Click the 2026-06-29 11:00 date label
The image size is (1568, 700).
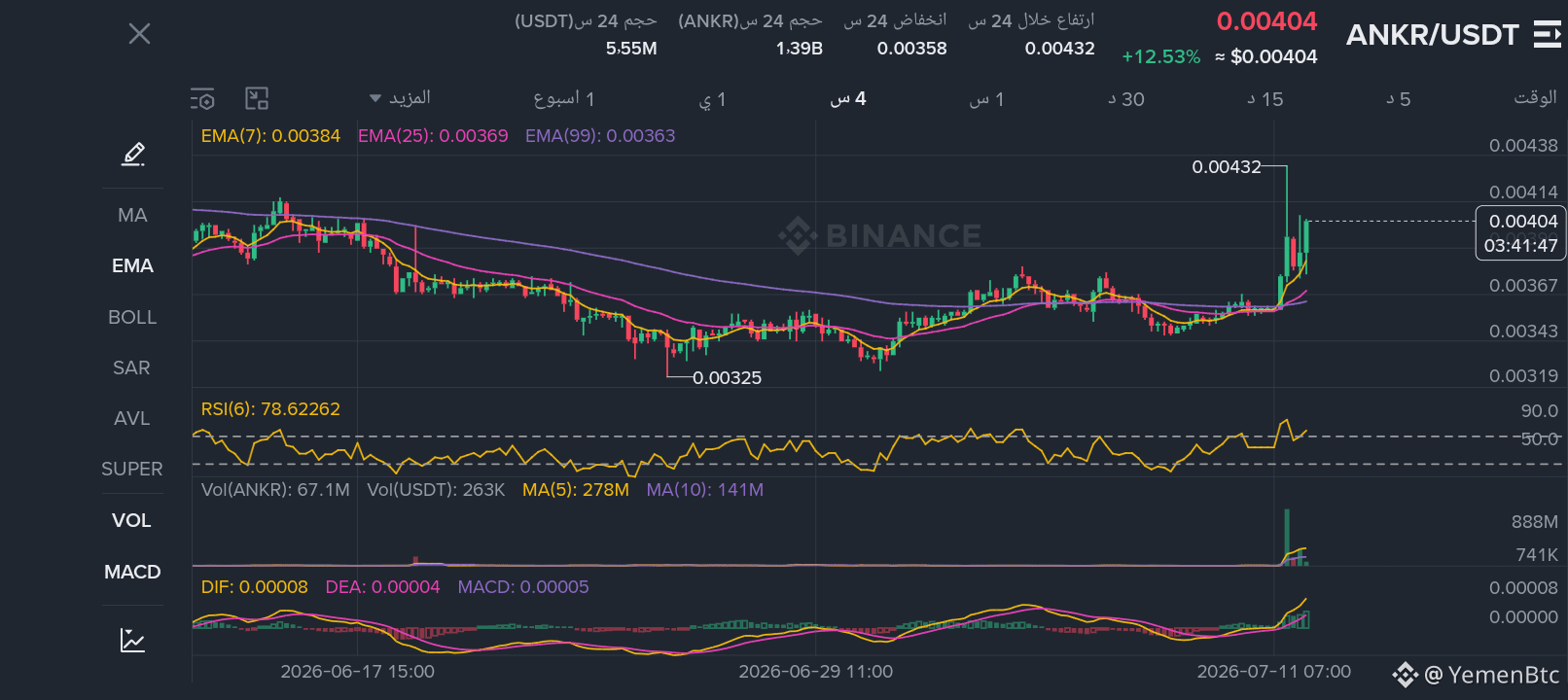pos(815,672)
